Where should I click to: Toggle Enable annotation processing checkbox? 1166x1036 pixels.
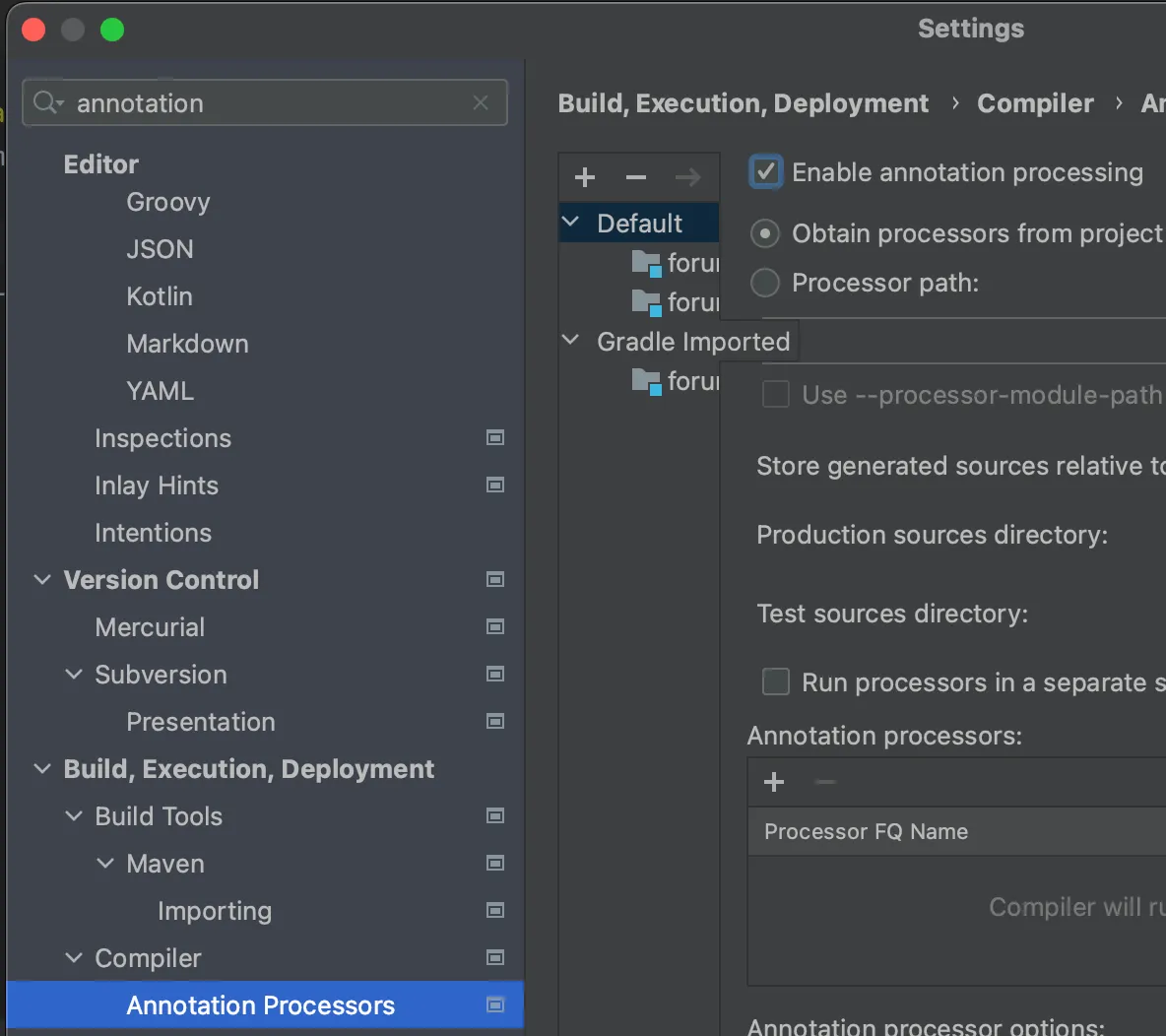pos(766,172)
